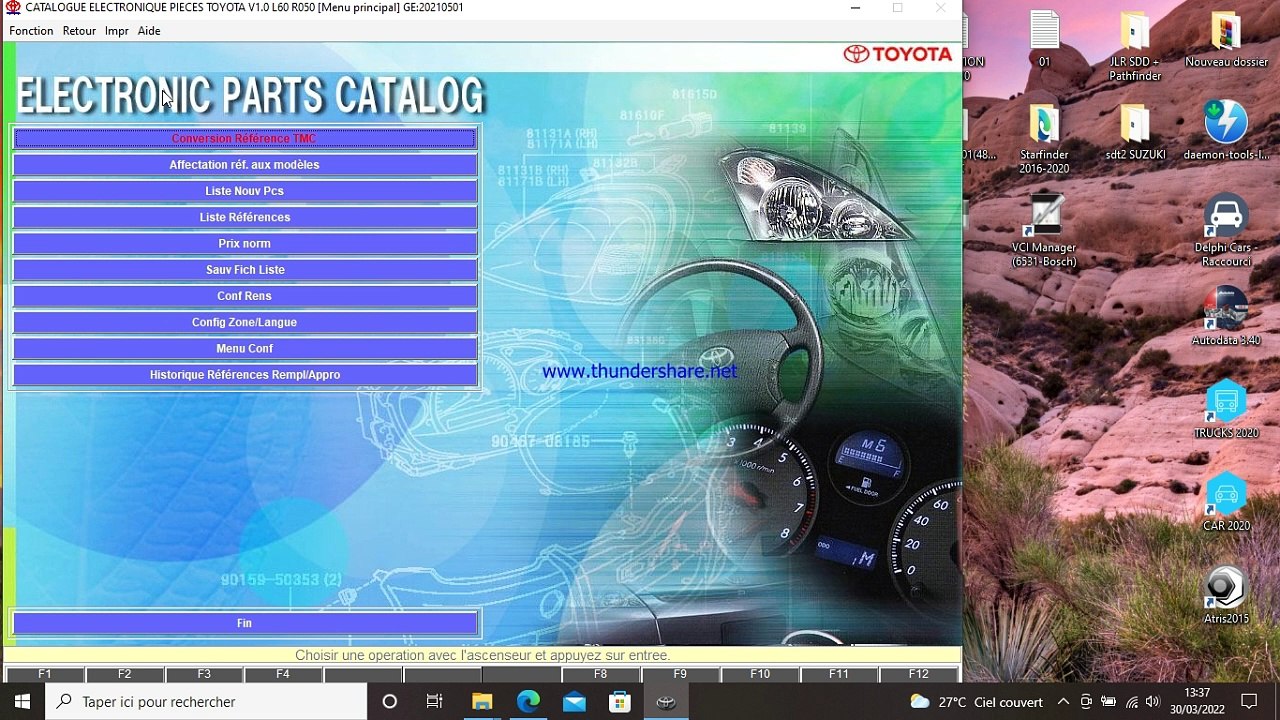This screenshot has width=1280, height=720.
Task: Click the F10 function key button
Action: (760, 674)
